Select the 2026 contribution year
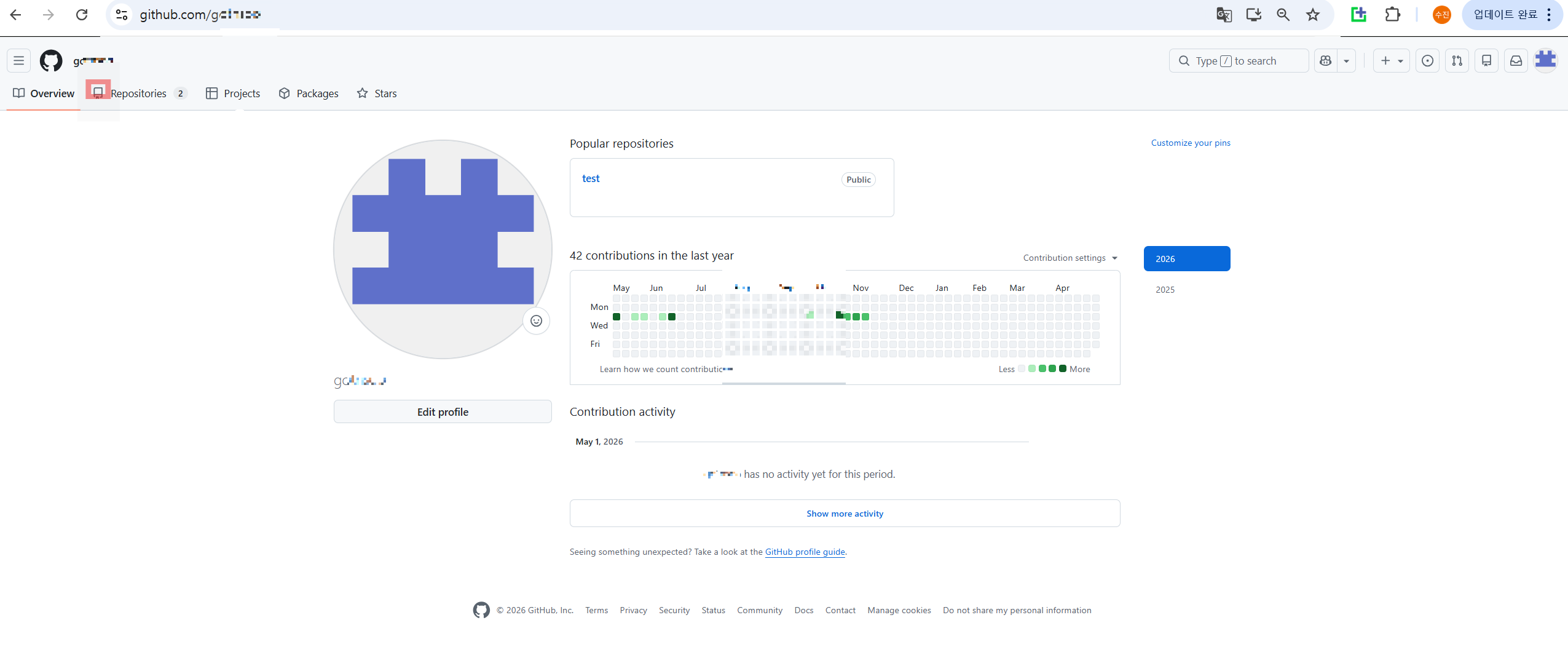The height and width of the screenshot is (663, 1568). point(1187,259)
